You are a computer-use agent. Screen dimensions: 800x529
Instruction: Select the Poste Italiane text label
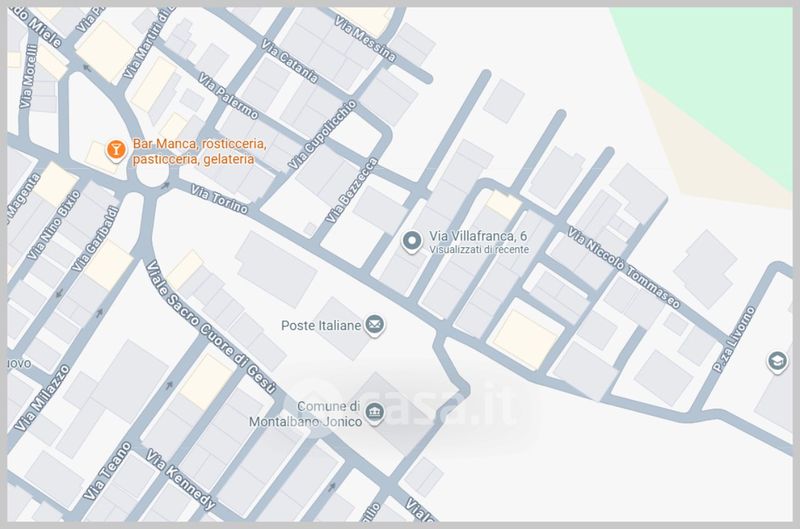319,325
